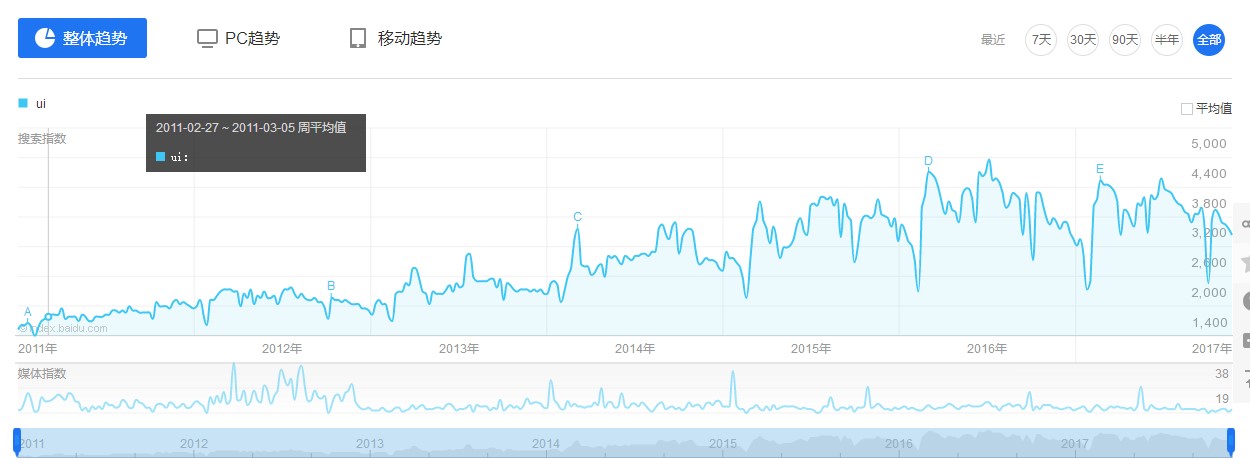The width and height of the screenshot is (1250, 471).
Task: Show the last 半年 of data
Action: pos(1167,40)
